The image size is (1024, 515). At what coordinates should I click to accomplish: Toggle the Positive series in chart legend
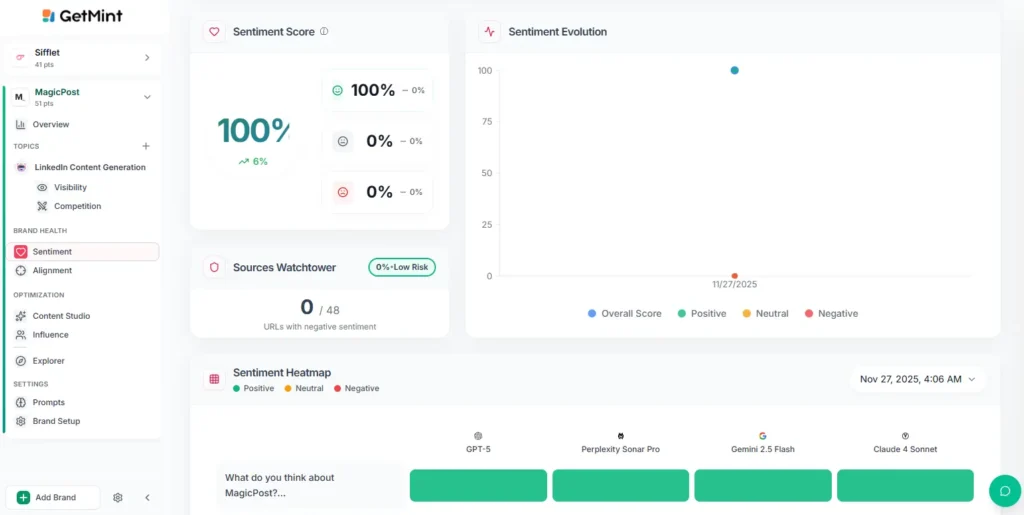coord(701,313)
